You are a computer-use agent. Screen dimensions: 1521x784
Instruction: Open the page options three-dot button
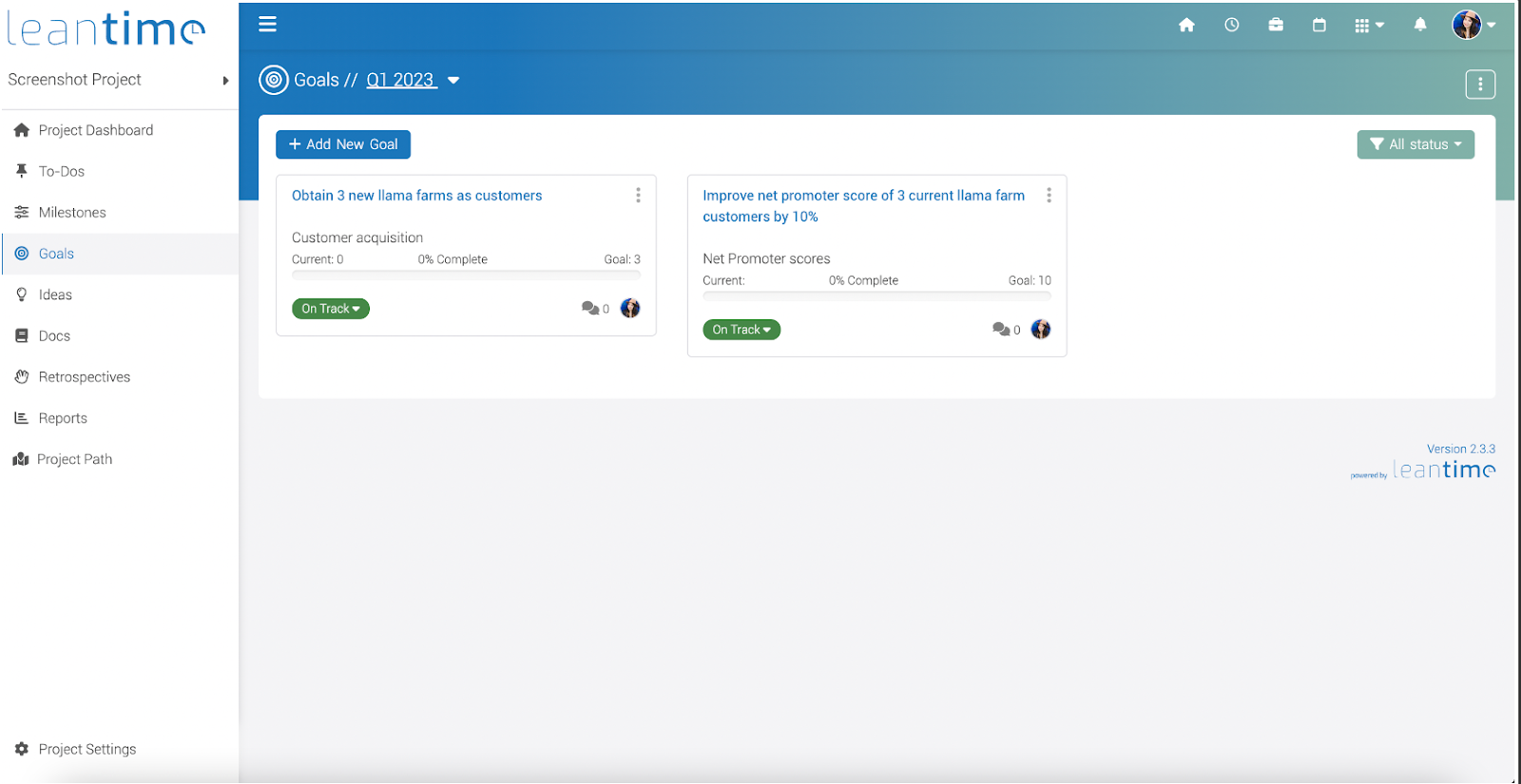[x=1480, y=85]
